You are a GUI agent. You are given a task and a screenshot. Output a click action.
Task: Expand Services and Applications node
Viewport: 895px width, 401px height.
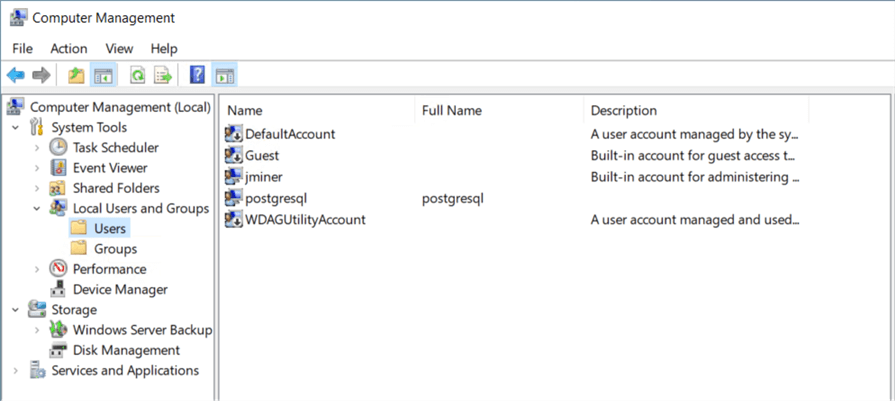click(15, 371)
